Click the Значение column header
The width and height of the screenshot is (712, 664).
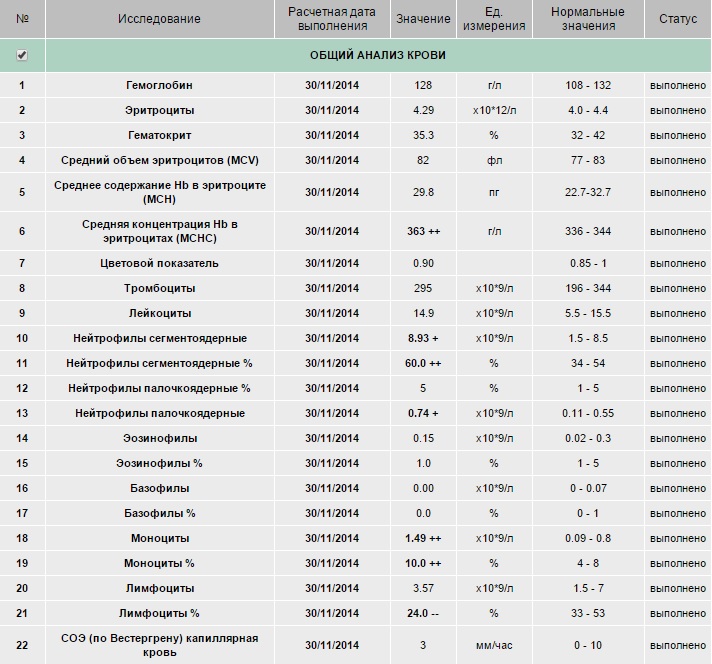click(x=423, y=19)
